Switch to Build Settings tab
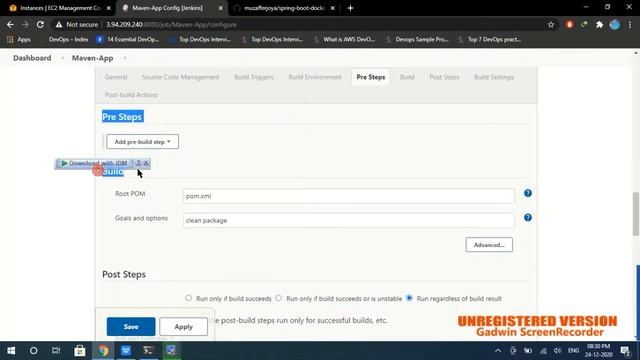640x360 pixels. tap(493, 77)
